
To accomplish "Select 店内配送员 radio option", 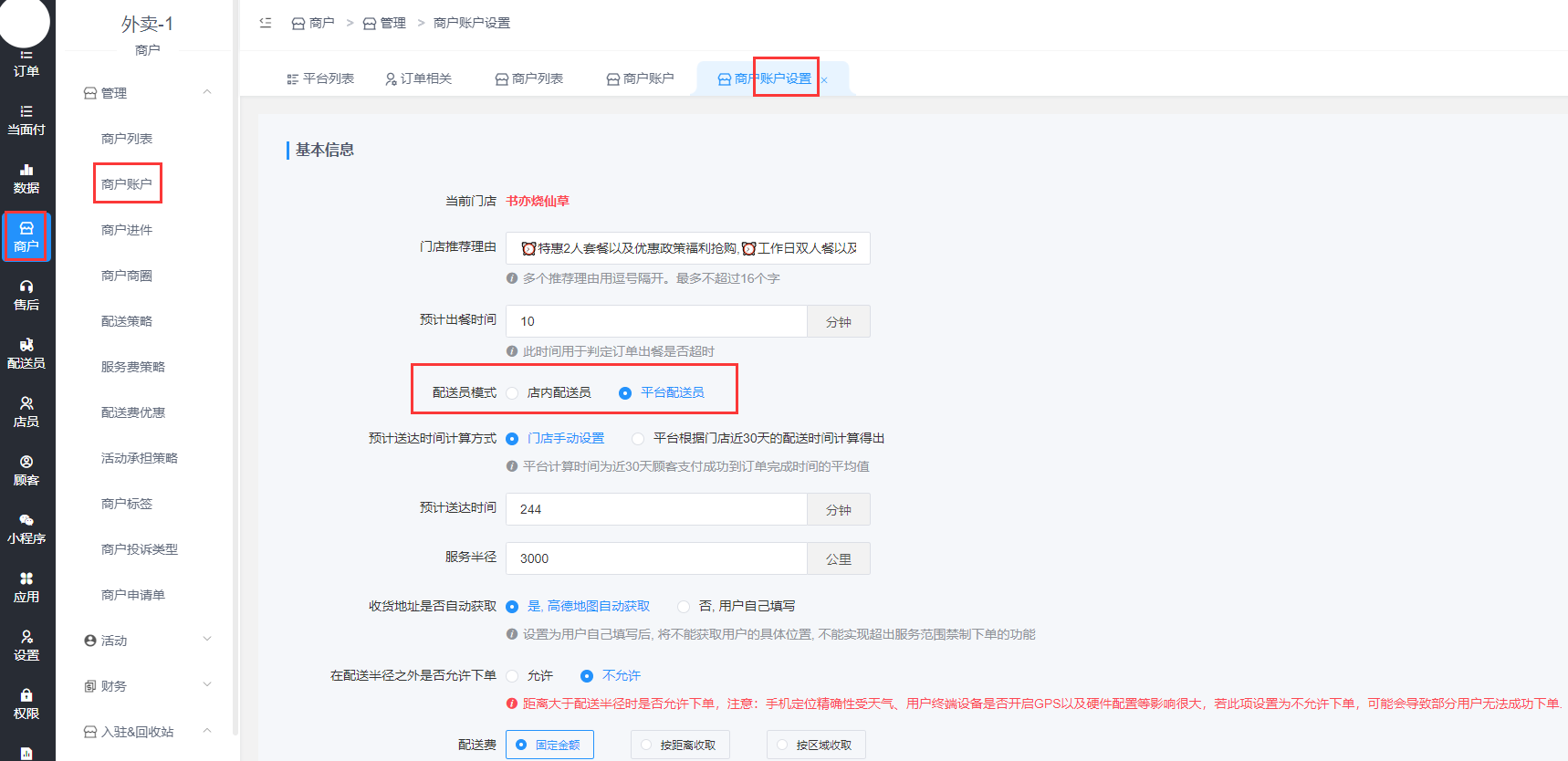I will pyautogui.click(x=550, y=392).
